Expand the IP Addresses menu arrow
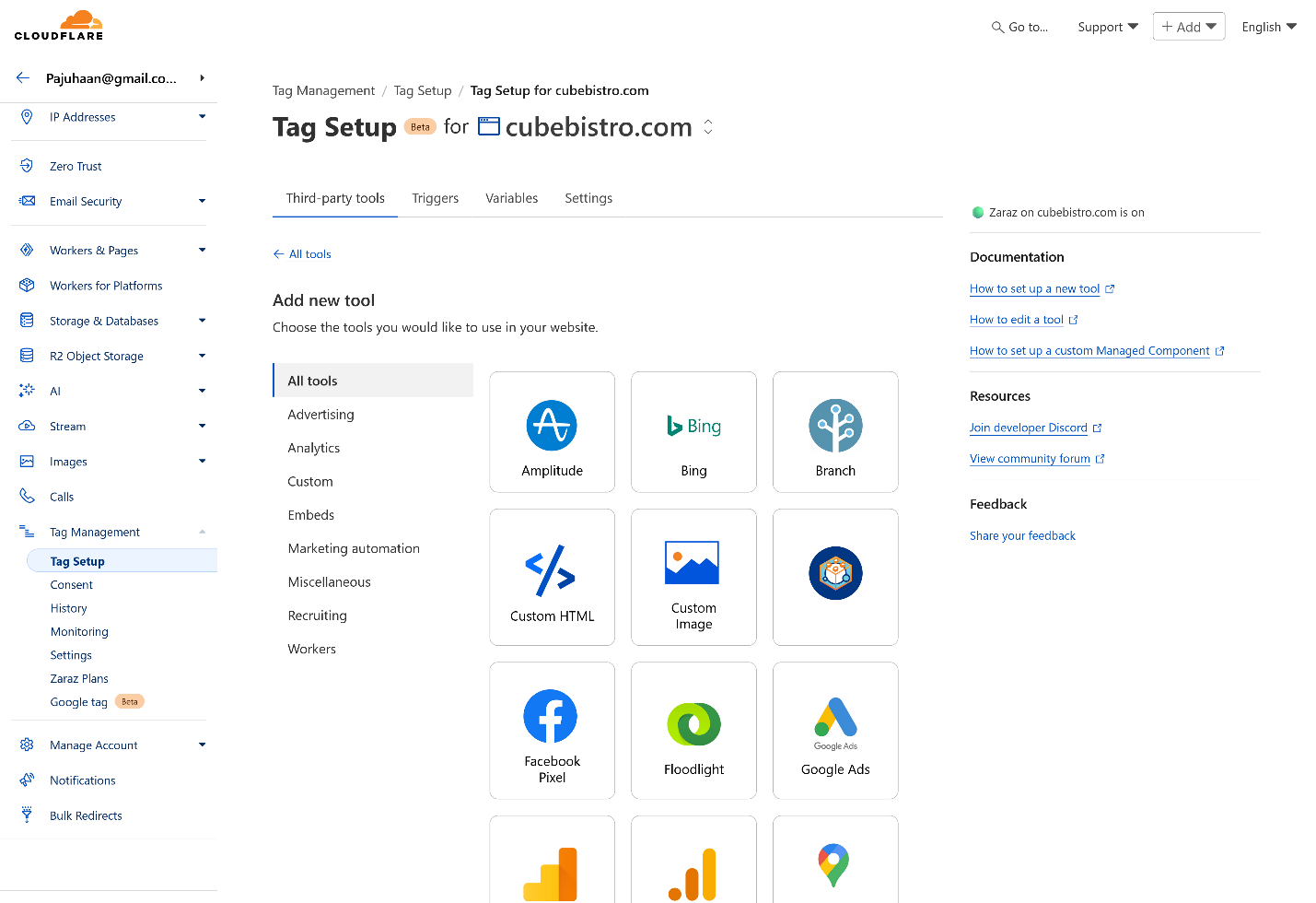The image size is (1316, 903). coord(202,116)
